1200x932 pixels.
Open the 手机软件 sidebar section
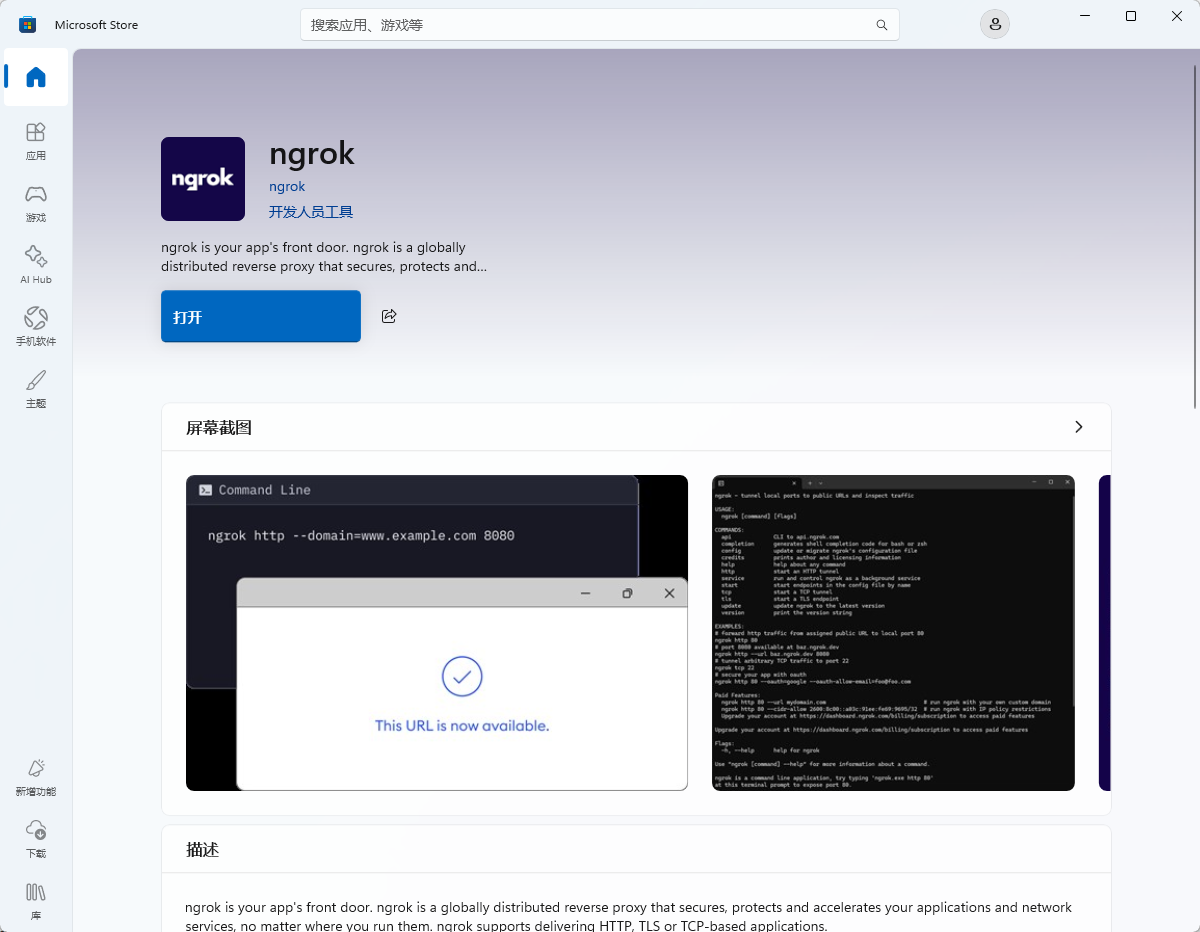point(36,327)
